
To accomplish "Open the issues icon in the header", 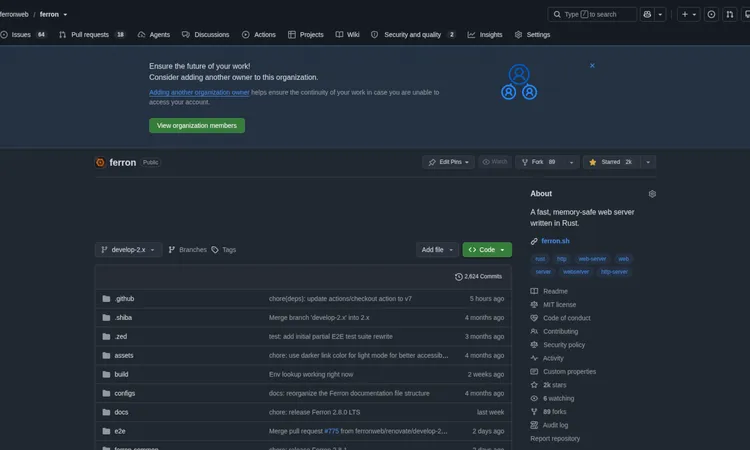I will 711,14.
